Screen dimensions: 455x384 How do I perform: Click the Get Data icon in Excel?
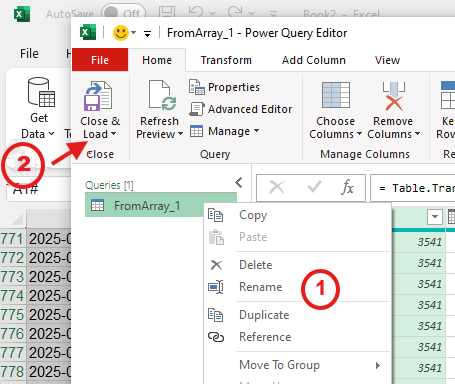click(41, 92)
